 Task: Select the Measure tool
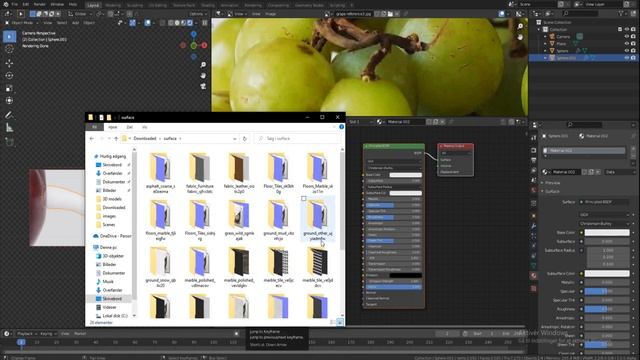coord(9,128)
